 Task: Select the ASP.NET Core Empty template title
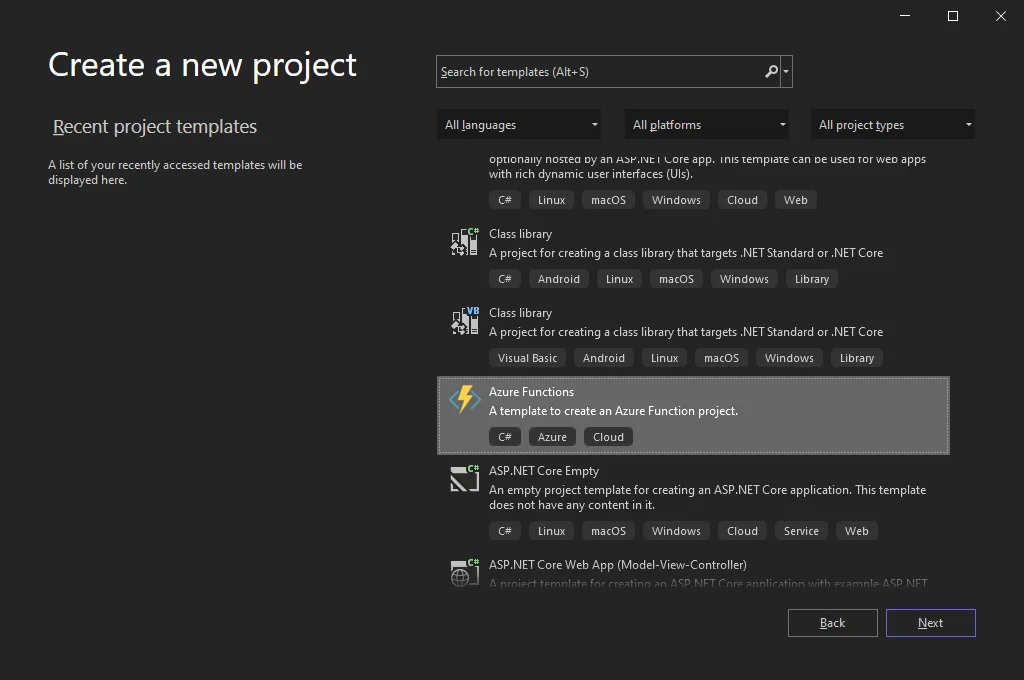click(x=544, y=471)
